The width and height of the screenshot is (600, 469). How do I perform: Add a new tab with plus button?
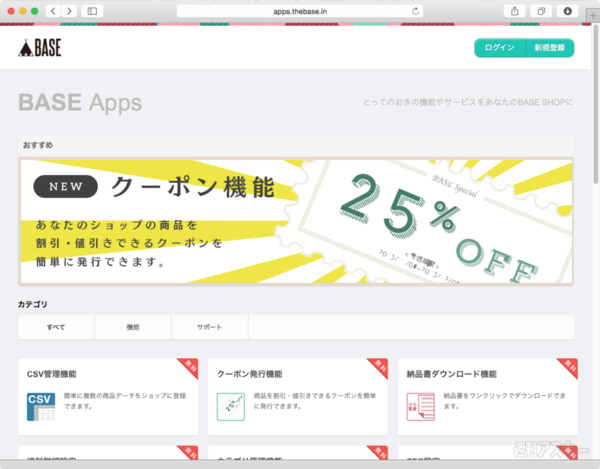click(x=593, y=16)
